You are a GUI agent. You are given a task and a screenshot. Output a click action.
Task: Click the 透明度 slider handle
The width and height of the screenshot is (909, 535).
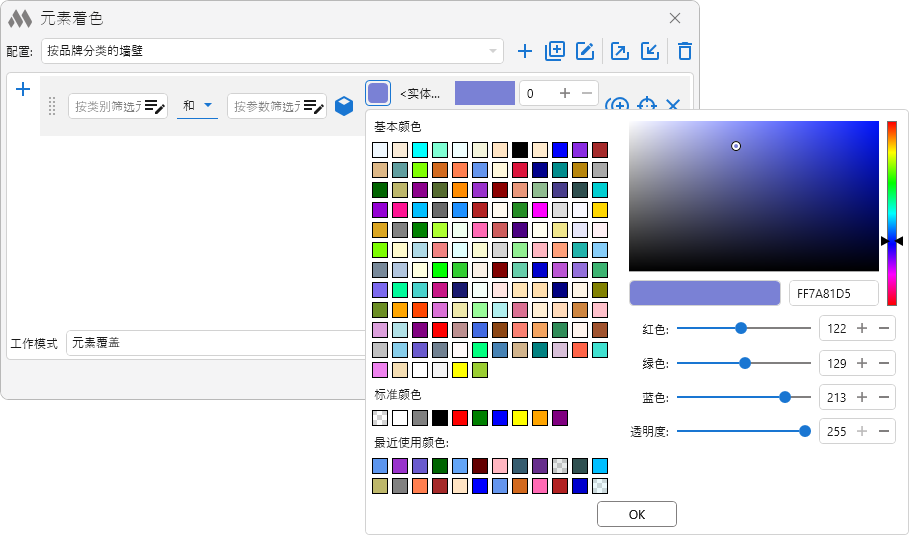pos(804,431)
